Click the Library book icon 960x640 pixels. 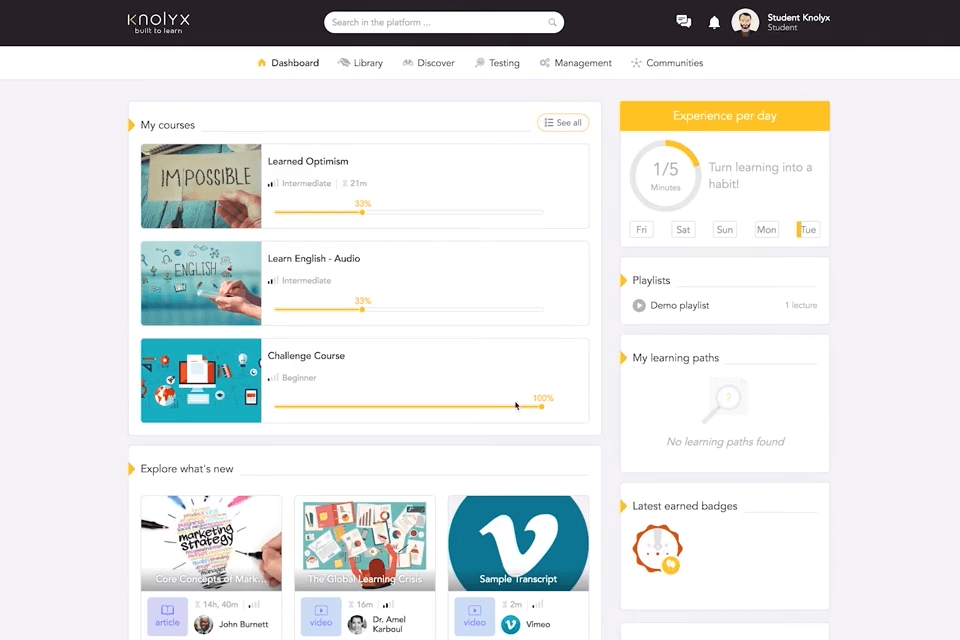344,62
